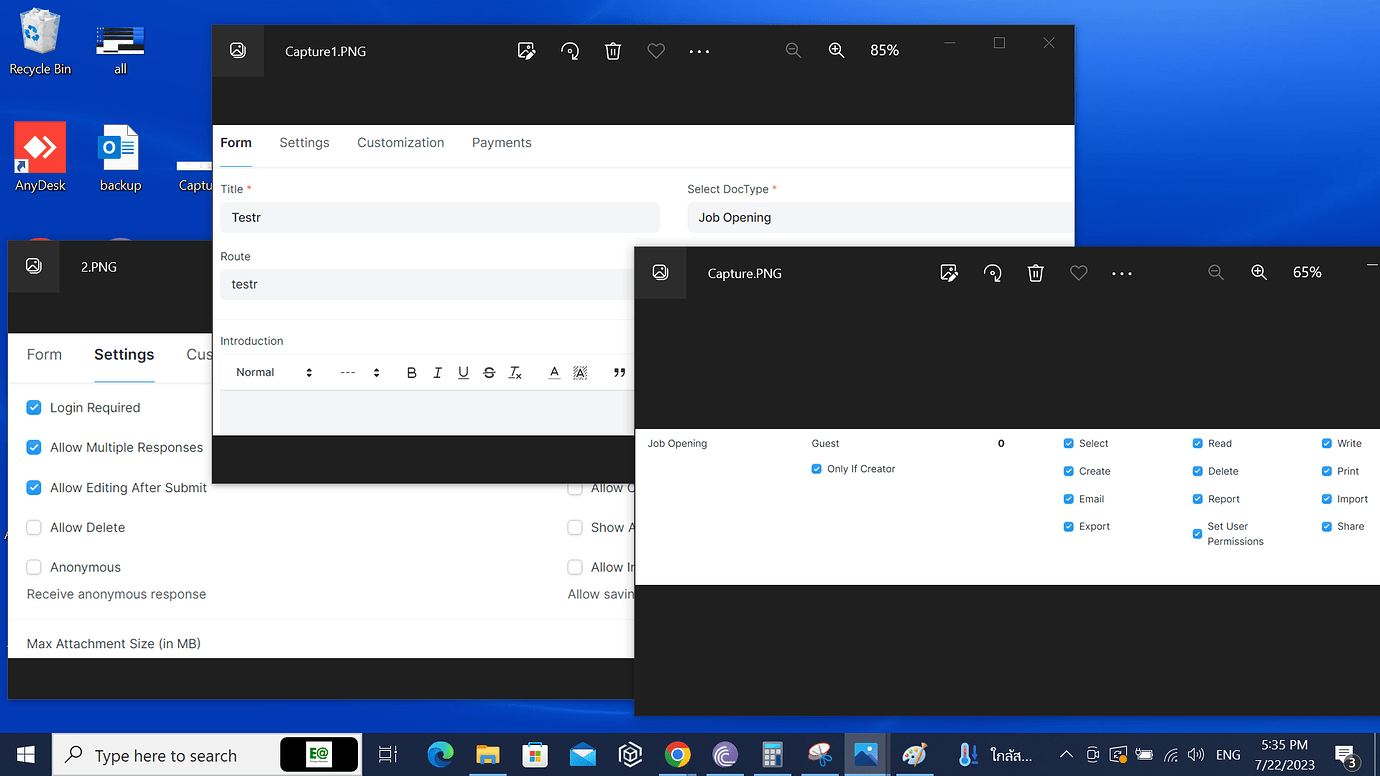1380x776 pixels.
Task: Open the text color picker
Action: [x=554, y=372]
